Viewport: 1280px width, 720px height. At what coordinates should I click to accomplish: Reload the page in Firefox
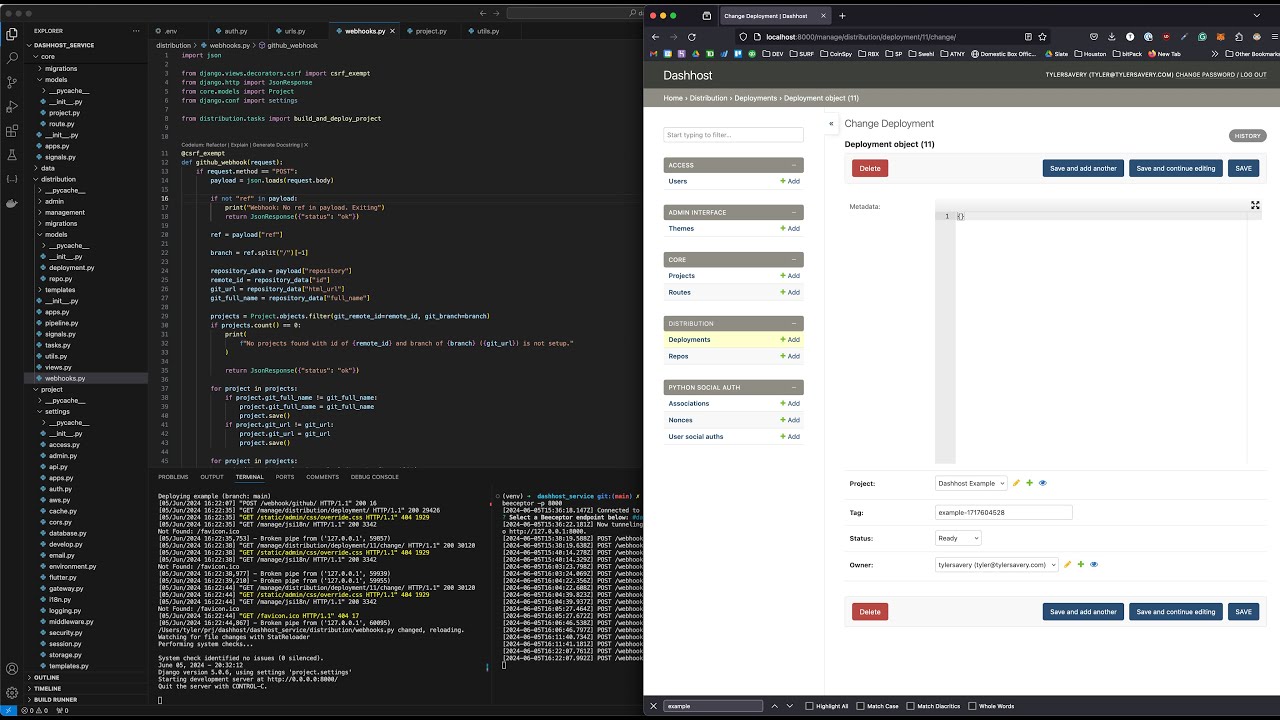[691, 37]
